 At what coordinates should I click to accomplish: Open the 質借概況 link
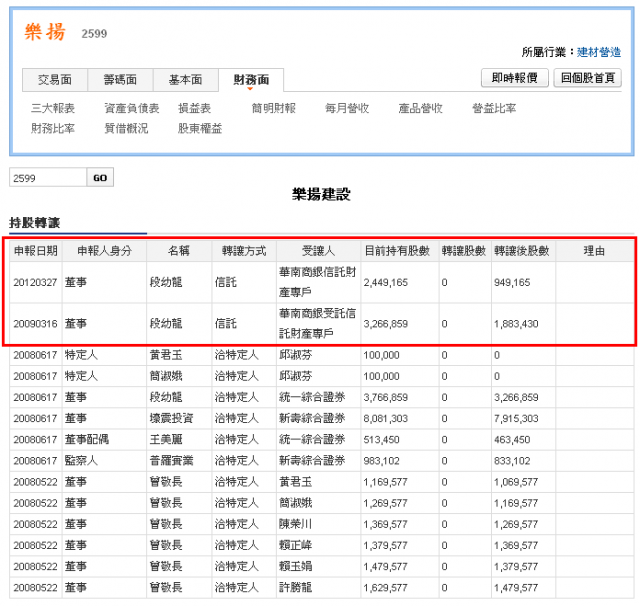point(126,129)
